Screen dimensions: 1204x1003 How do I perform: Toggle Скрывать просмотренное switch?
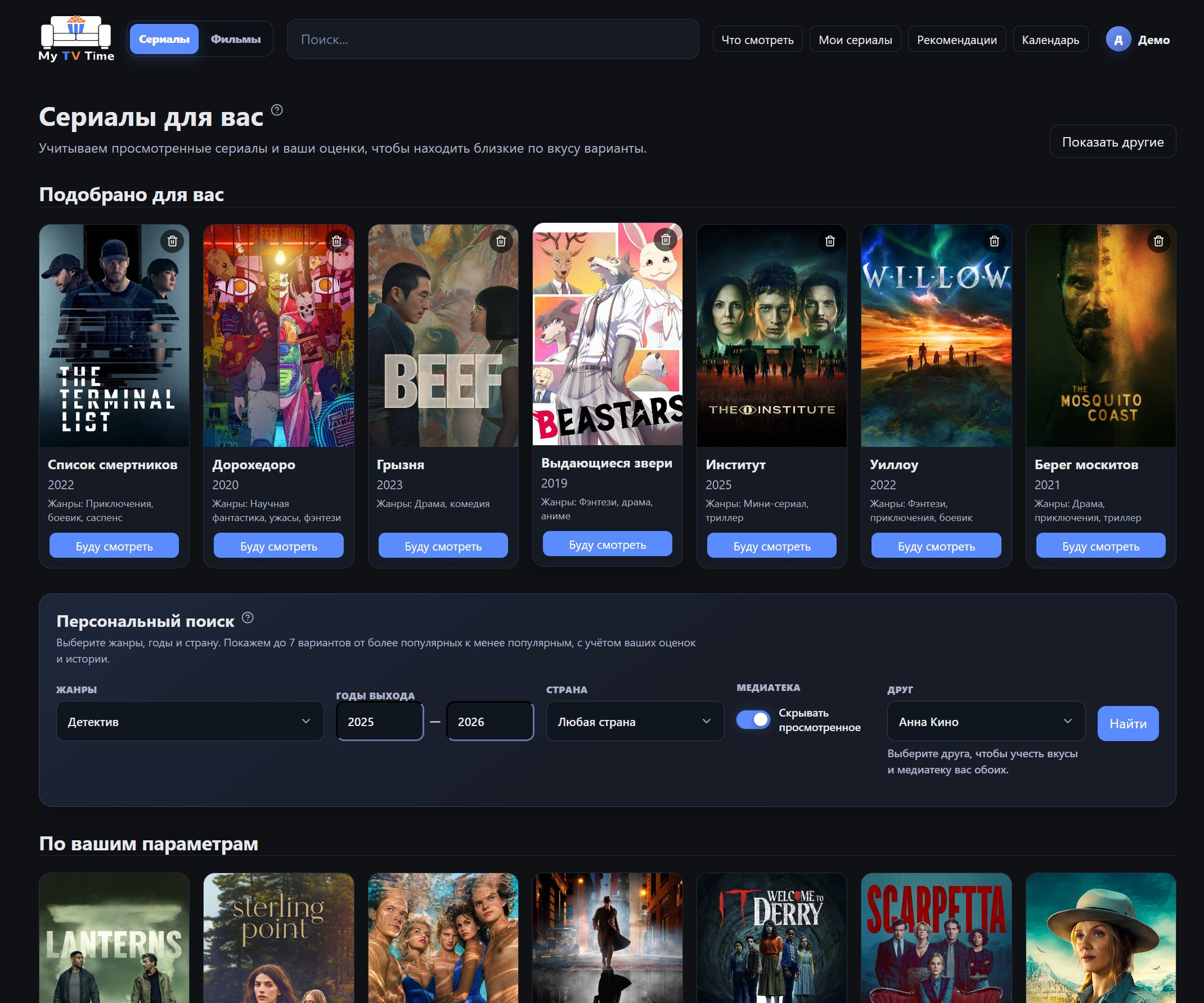754,720
